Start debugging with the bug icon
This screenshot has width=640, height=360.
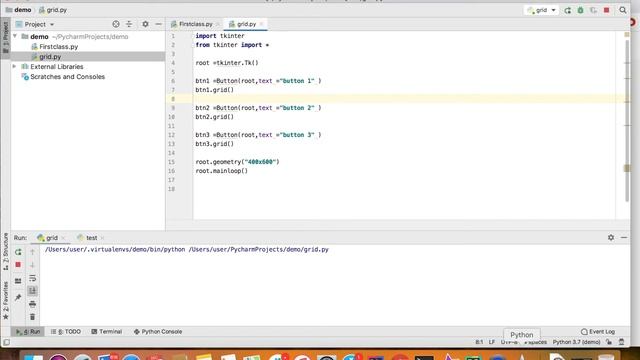click(x=580, y=10)
